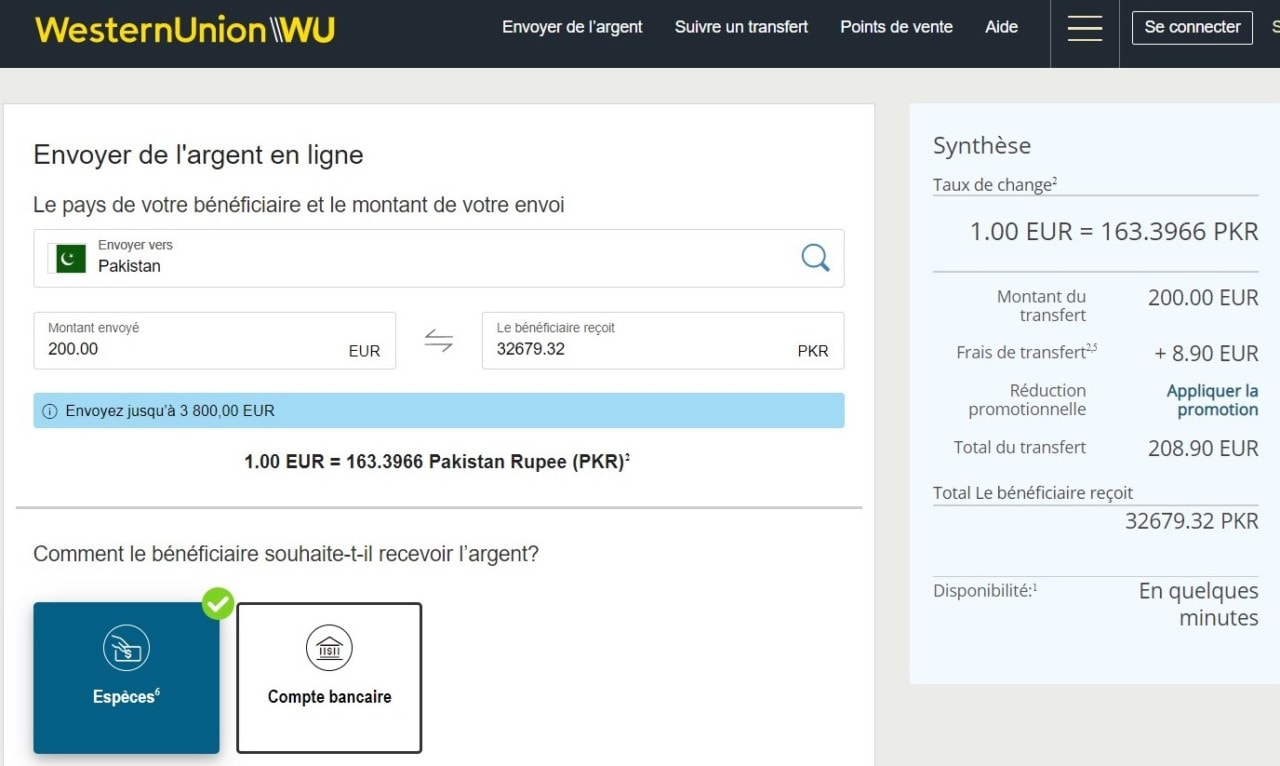
Task: Click the Comment le bénéficiaire souhaite-t-il question
Action: click(286, 554)
